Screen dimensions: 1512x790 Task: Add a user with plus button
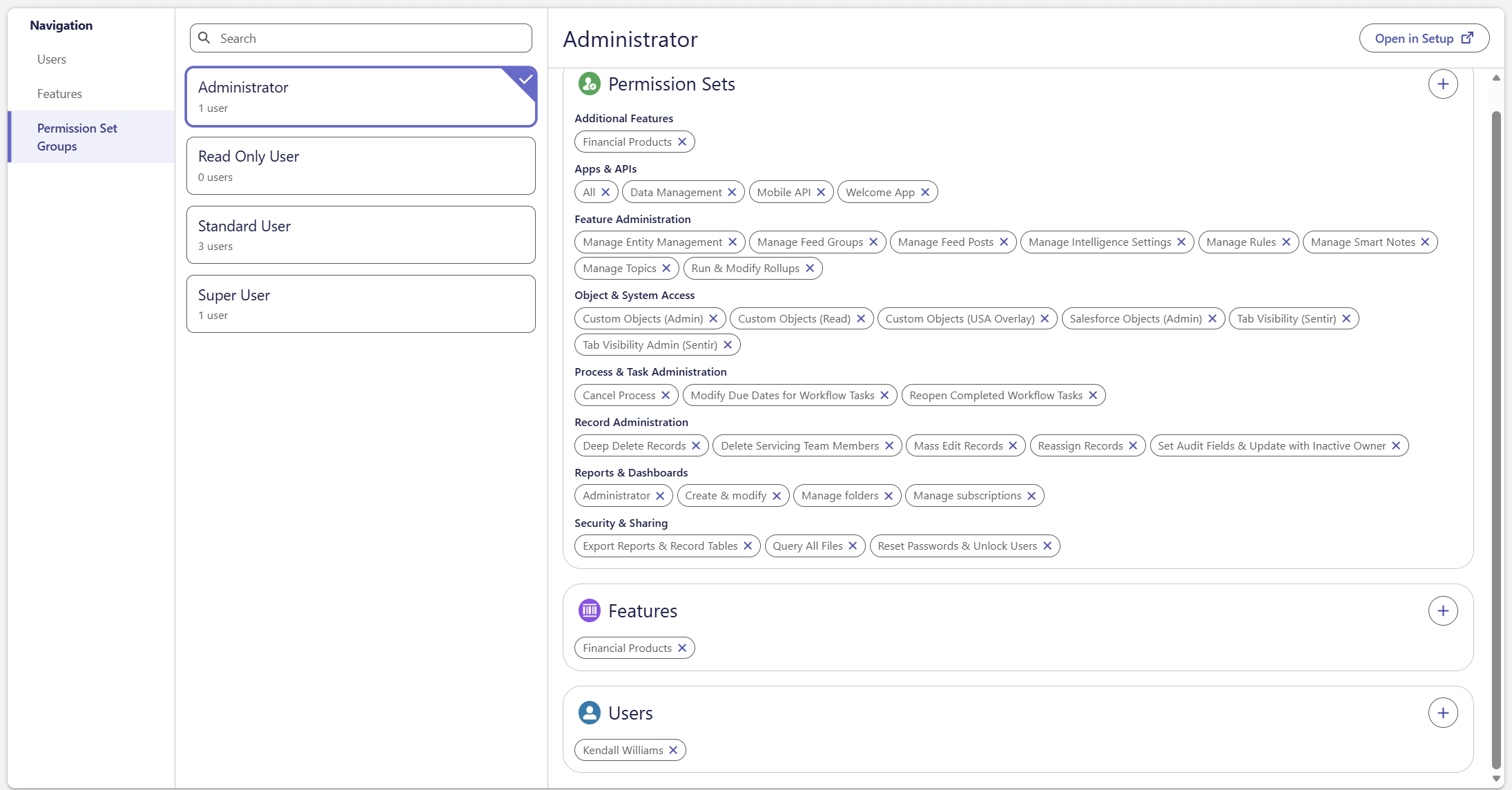click(x=1443, y=713)
